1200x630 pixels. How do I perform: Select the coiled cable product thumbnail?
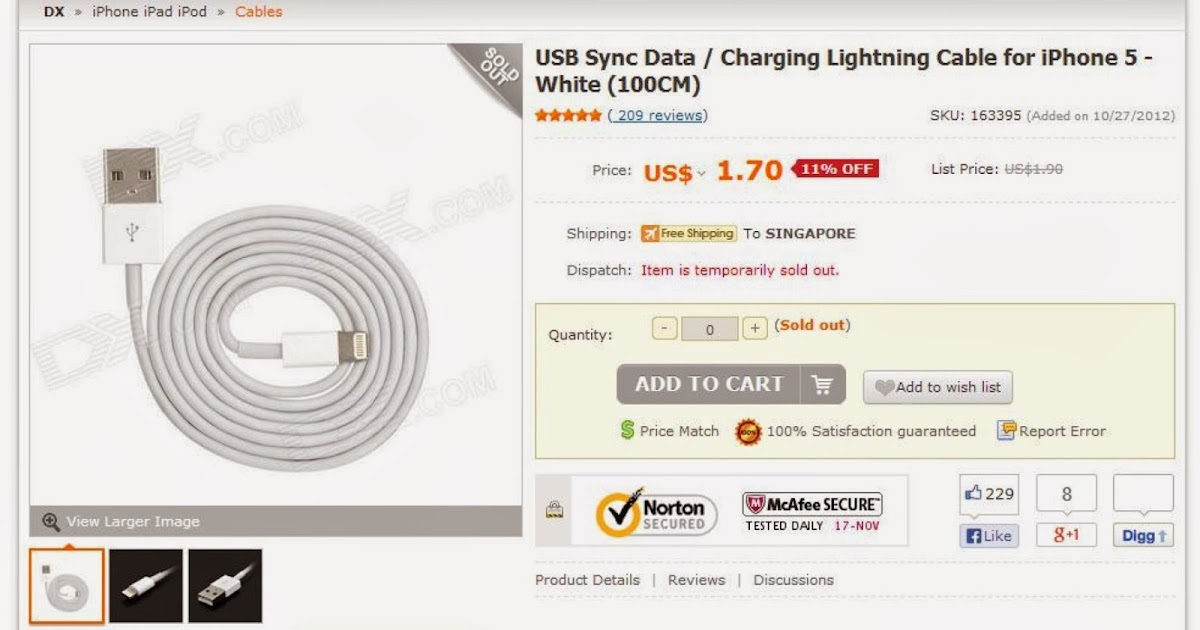[x=69, y=585]
